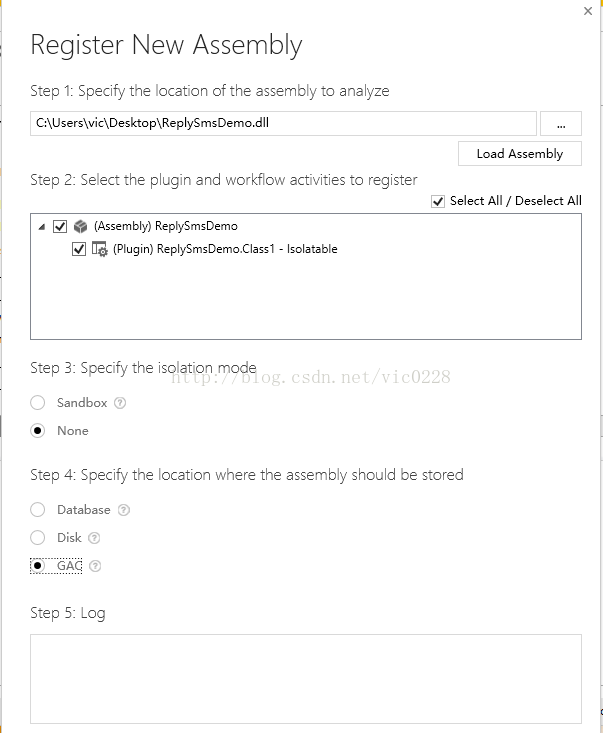Click the plugin gear icon beside ReplySmsDemo.Class1
Image resolution: width=603 pixels, height=733 pixels.
pos(99,249)
